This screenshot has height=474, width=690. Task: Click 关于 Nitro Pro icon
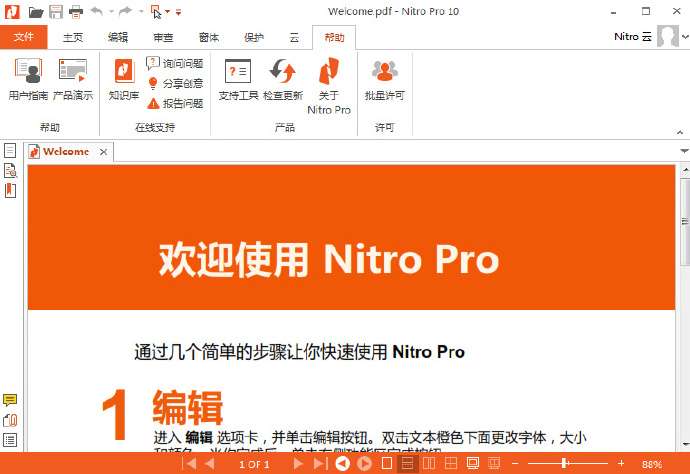coord(329,79)
